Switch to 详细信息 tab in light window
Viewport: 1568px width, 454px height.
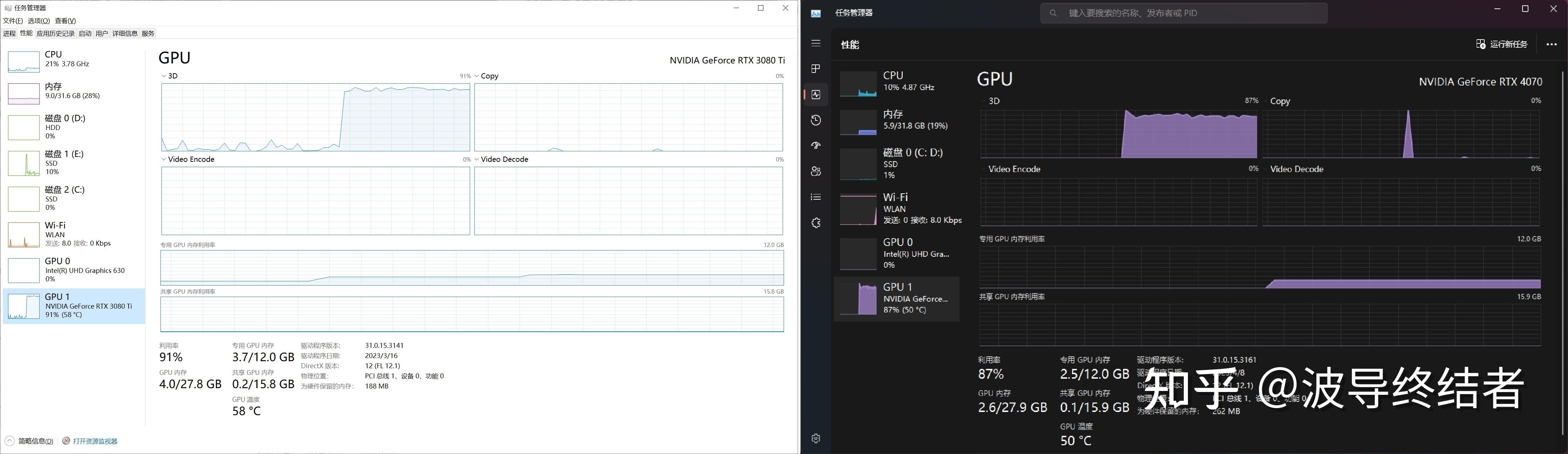point(125,34)
